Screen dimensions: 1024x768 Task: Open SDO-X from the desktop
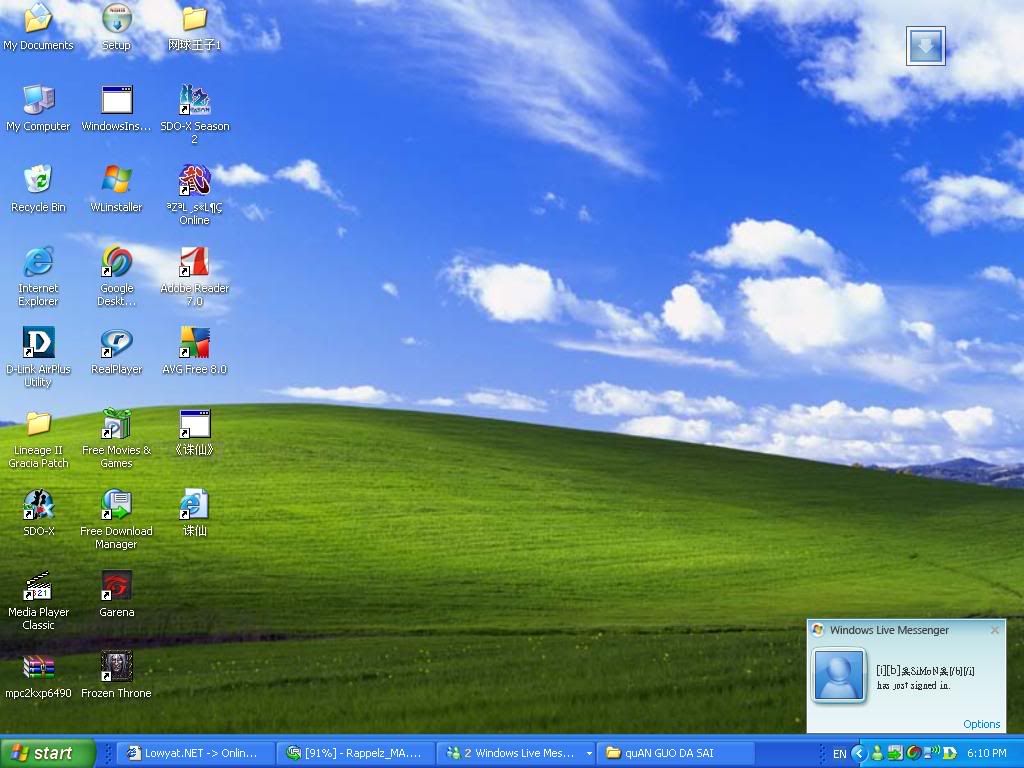38,505
